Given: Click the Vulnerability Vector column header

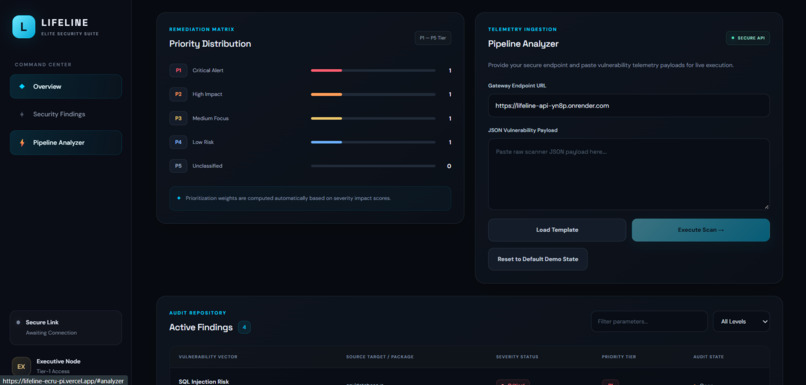Looking at the screenshot, I should [208, 357].
